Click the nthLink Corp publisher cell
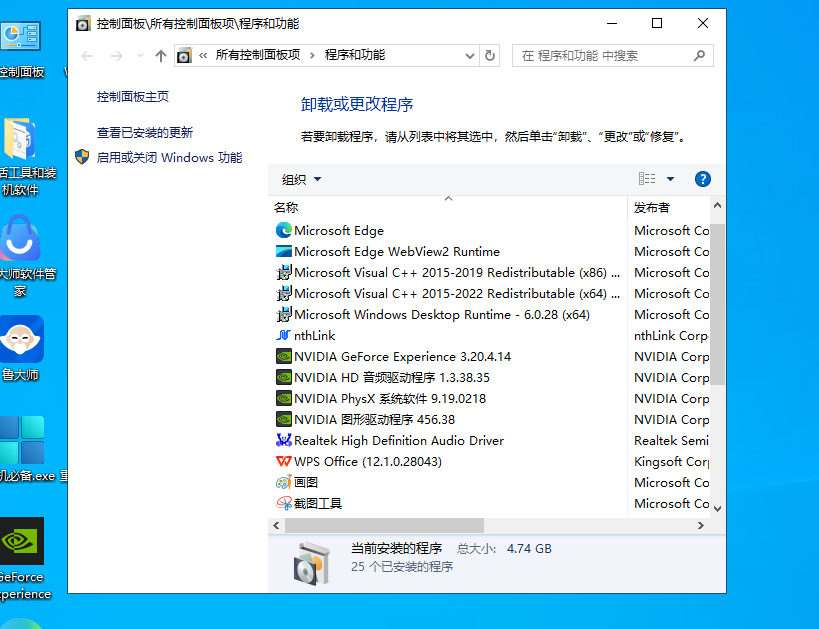This screenshot has height=629, width=819. pos(671,336)
